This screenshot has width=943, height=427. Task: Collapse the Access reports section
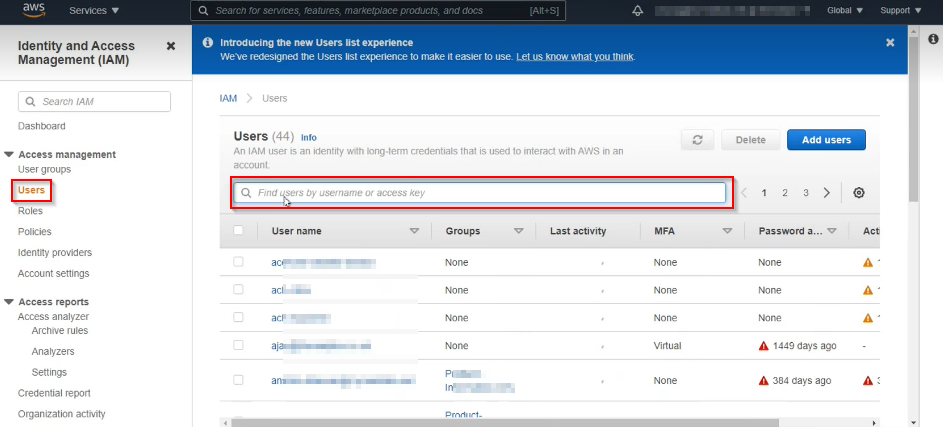click(8, 302)
